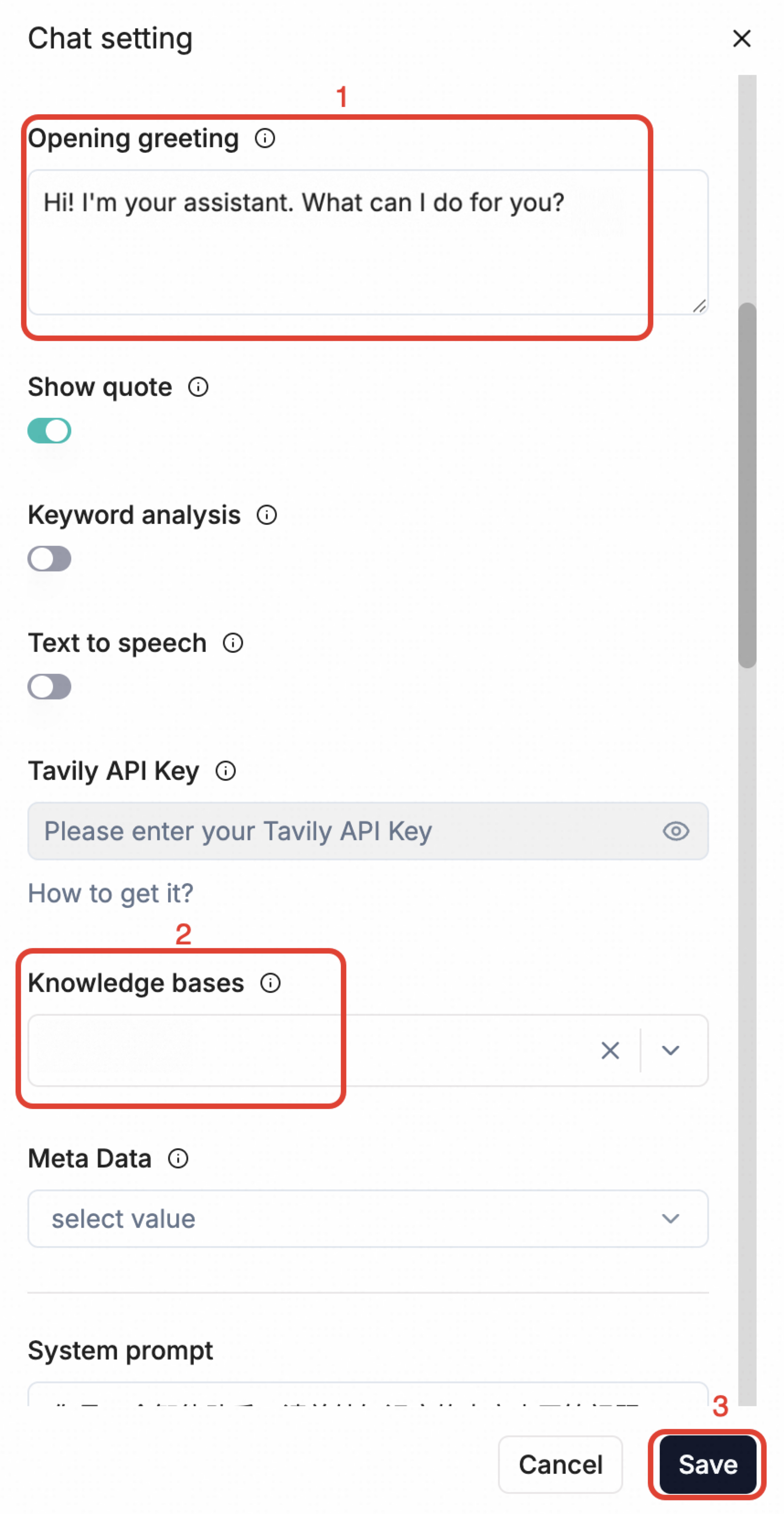Reveal the Tavily API Key with eye icon
784x1514 pixels.
[x=675, y=832]
